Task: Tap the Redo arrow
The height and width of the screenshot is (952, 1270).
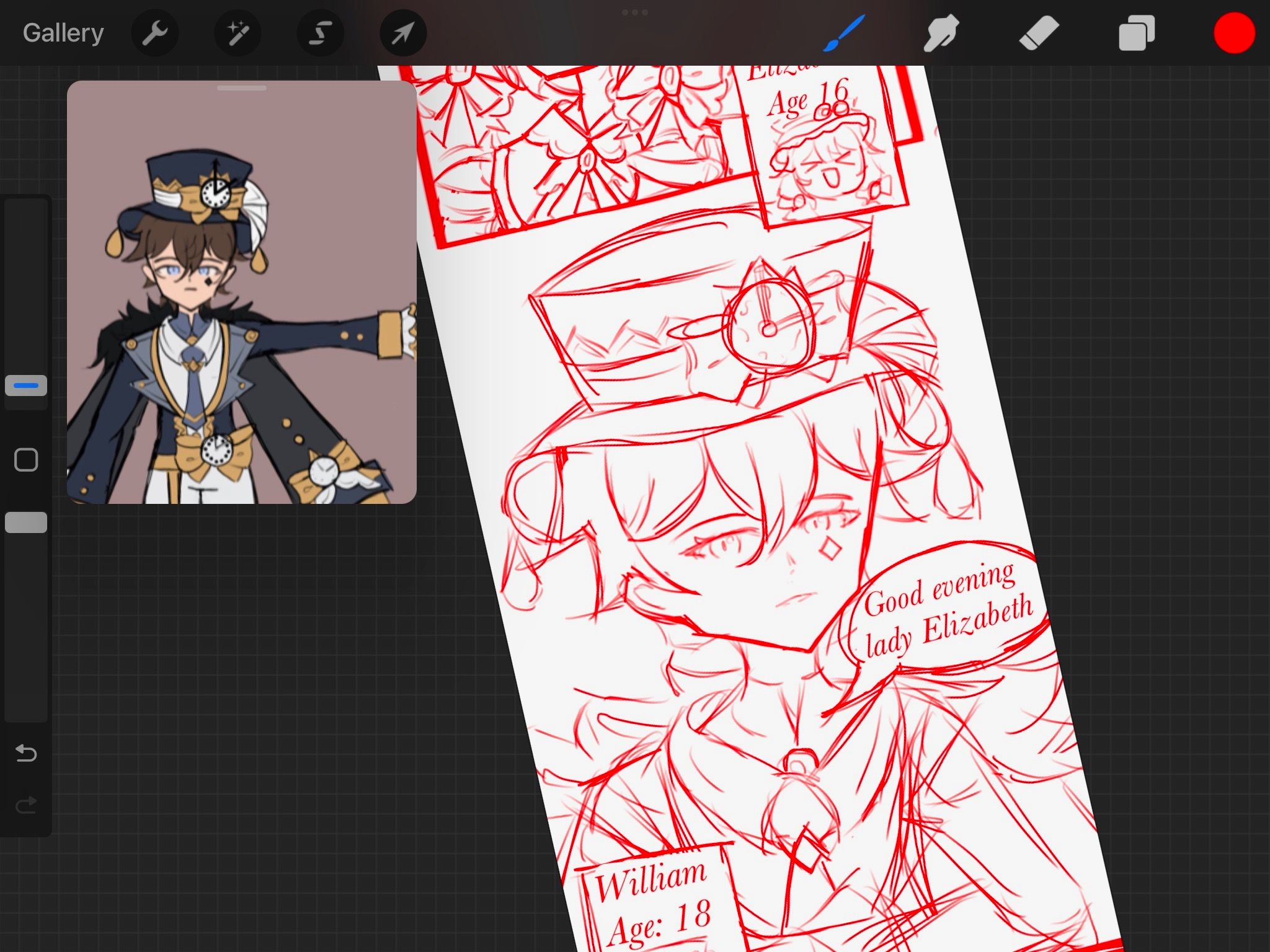Action: click(25, 806)
